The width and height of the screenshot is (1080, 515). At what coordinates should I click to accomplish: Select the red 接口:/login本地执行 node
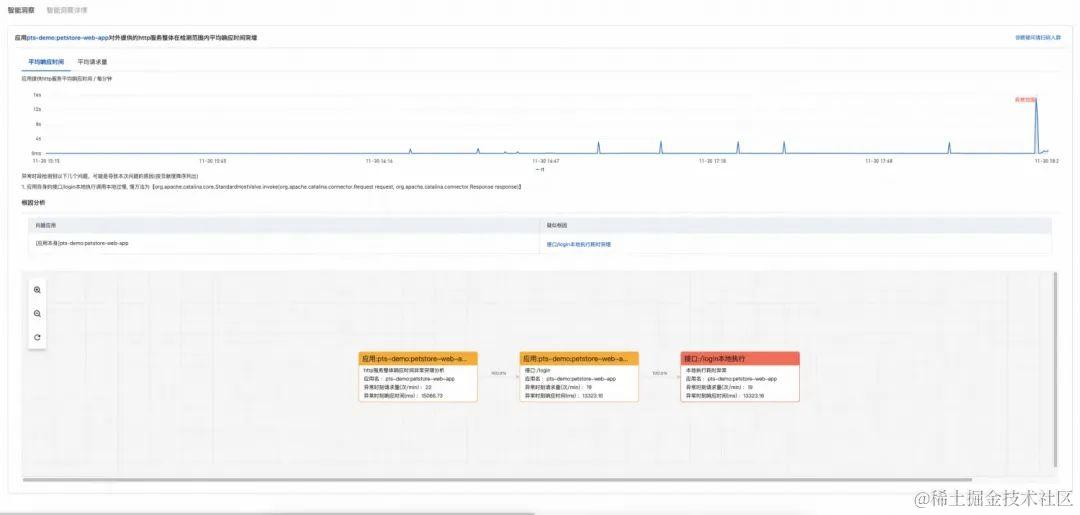(x=740, y=377)
